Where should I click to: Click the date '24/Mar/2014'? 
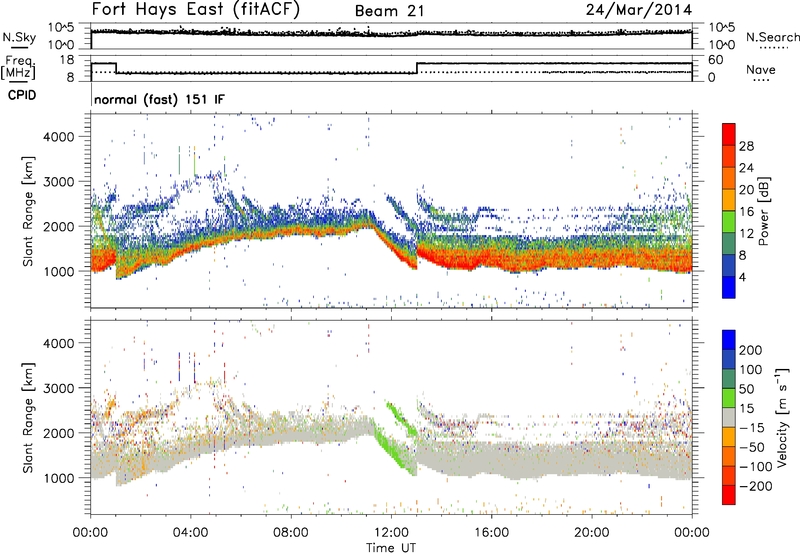(x=639, y=10)
